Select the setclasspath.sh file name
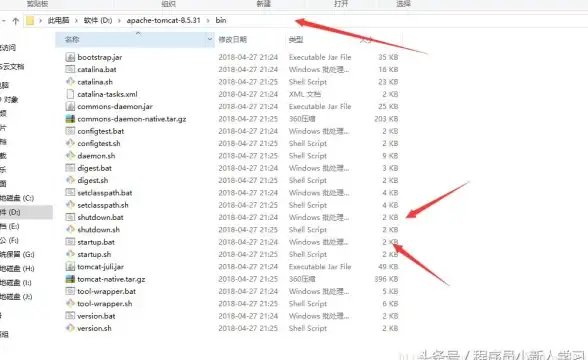This screenshot has width=588, height=360. coord(103,205)
